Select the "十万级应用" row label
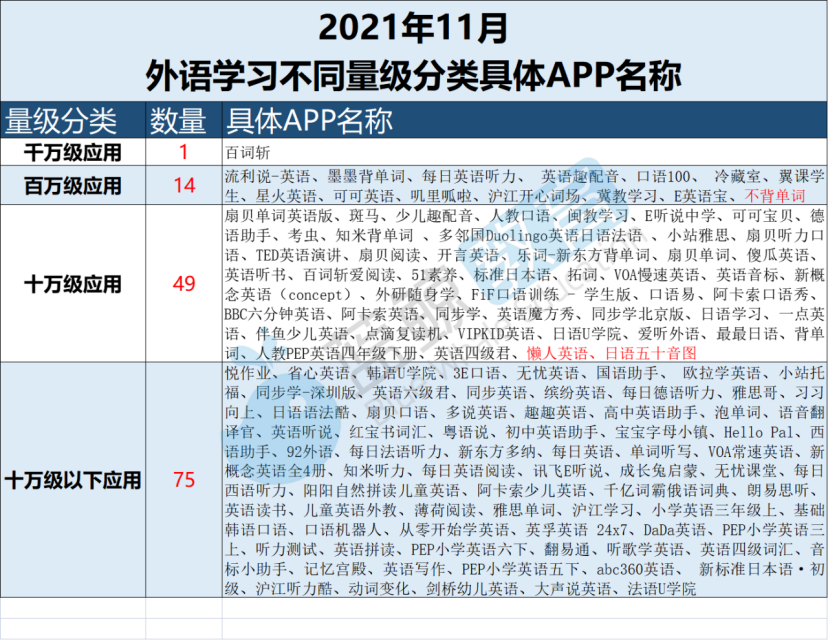This screenshot has width=828, height=641. [73, 284]
